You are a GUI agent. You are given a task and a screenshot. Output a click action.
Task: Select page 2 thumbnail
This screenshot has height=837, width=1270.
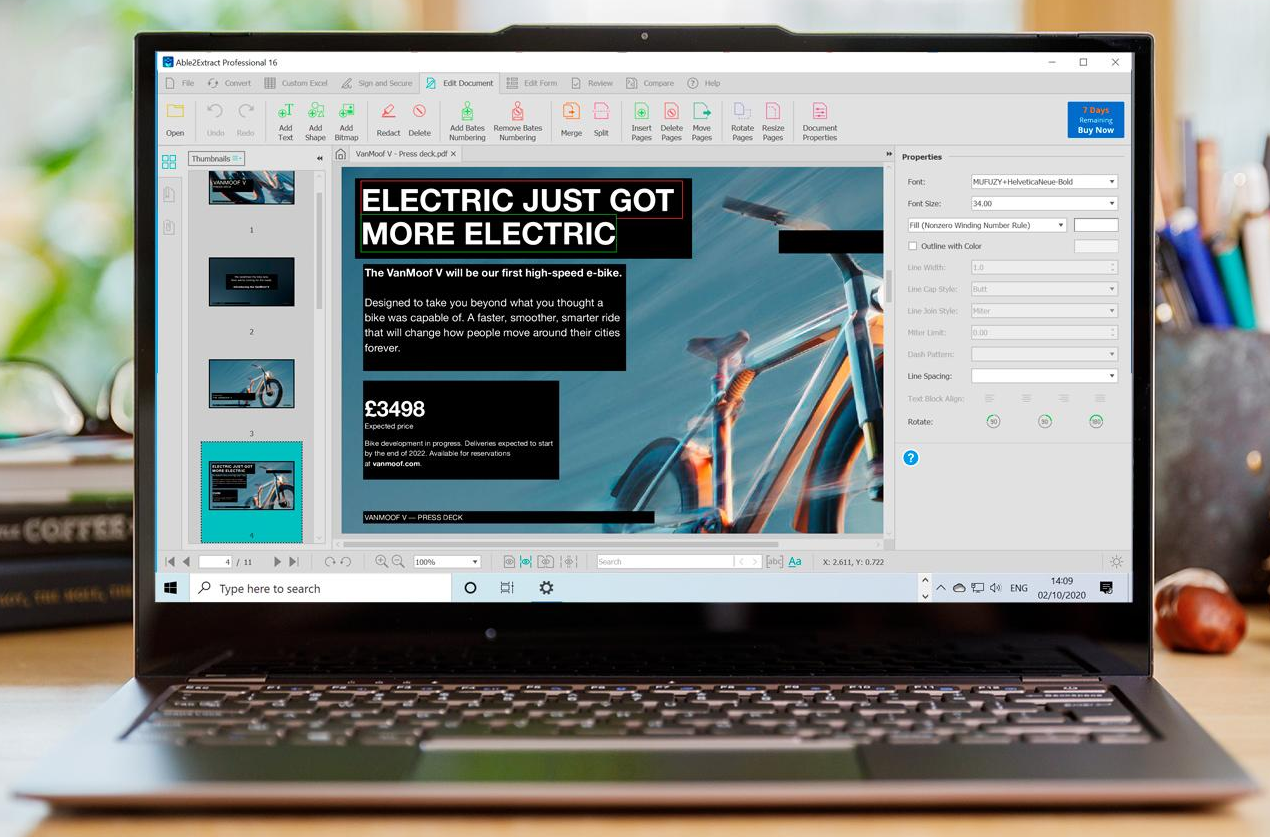tap(252, 282)
